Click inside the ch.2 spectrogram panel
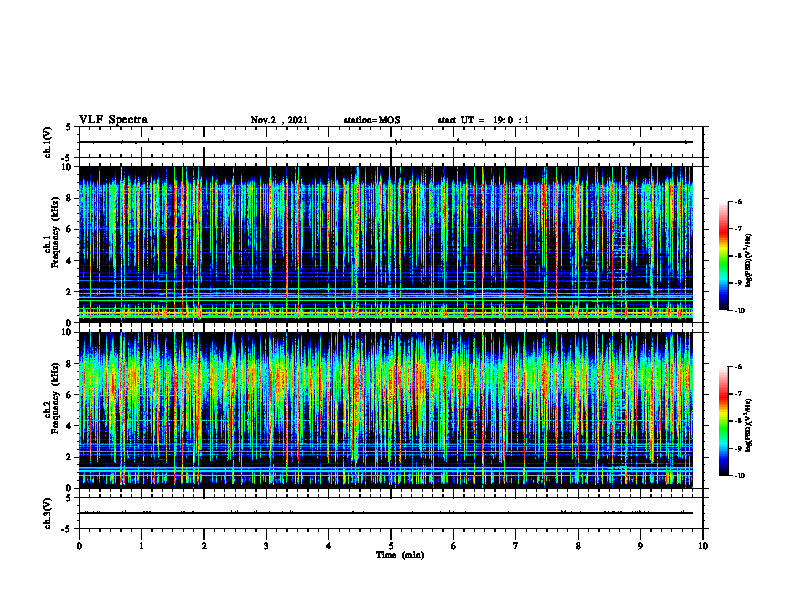The image size is (792, 612). tap(385, 410)
